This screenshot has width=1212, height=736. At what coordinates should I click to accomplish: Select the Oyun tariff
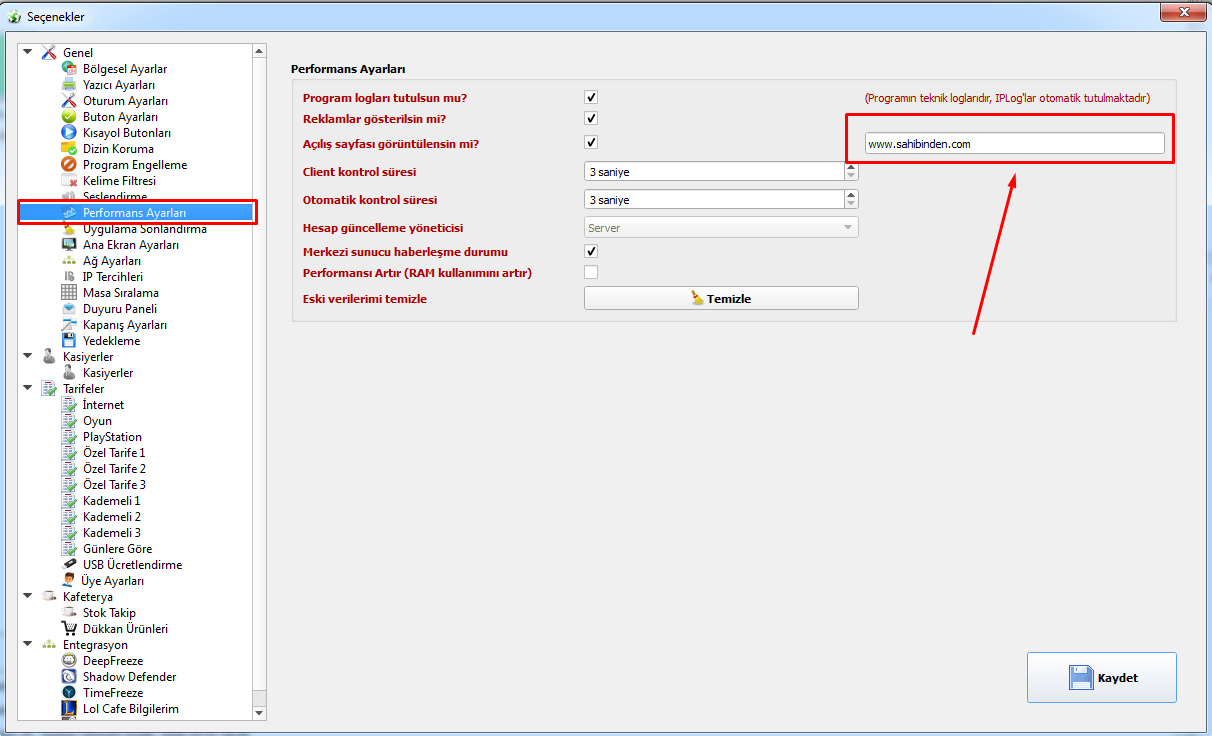coord(97,421)
